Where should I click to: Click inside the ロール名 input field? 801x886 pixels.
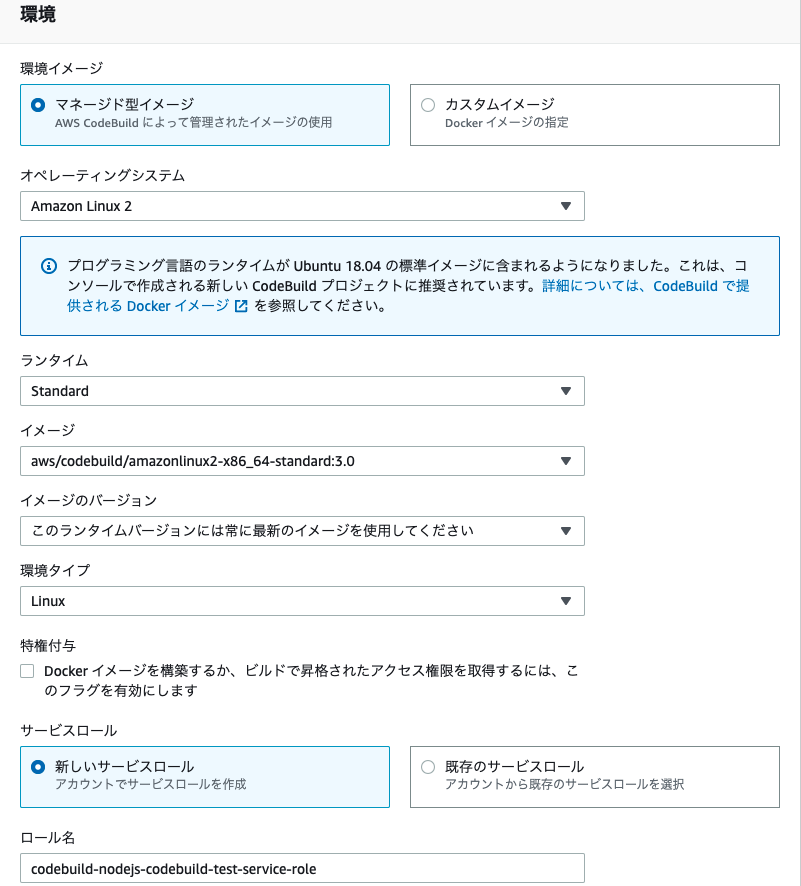tap(300, 868)
